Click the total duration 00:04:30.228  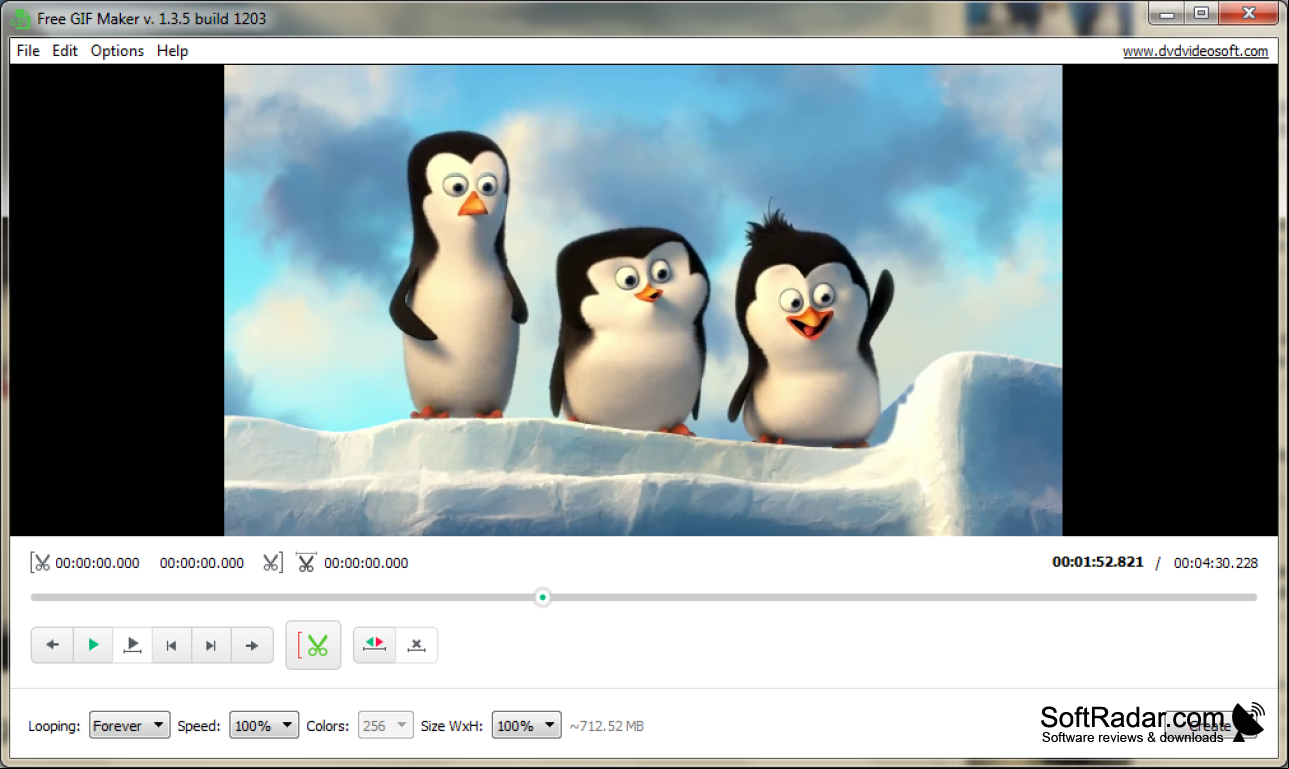pyautogui.click(x=1216, y=563)
